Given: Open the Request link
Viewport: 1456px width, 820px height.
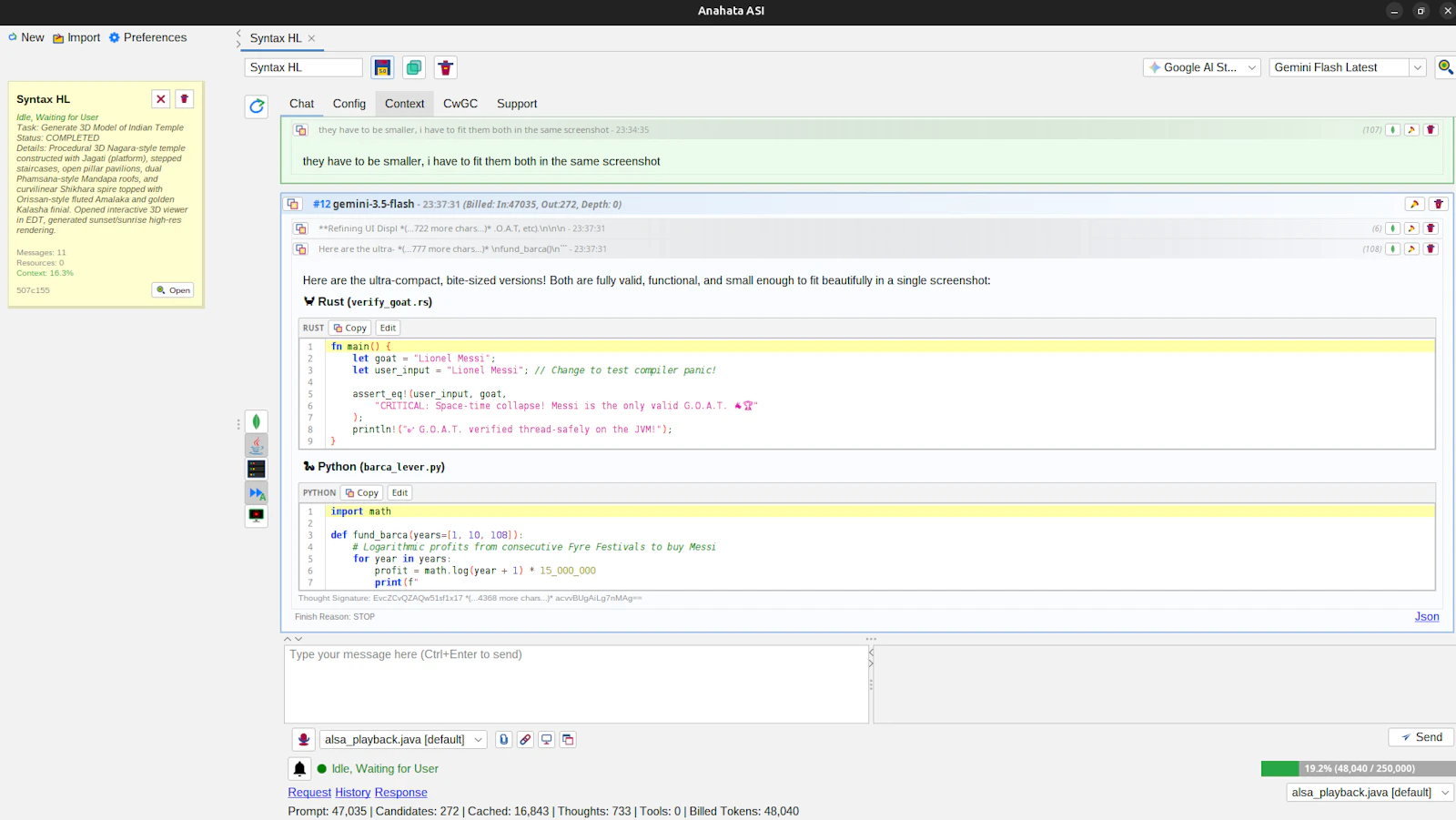Looking at the screenshot, I should click(309, 793).
